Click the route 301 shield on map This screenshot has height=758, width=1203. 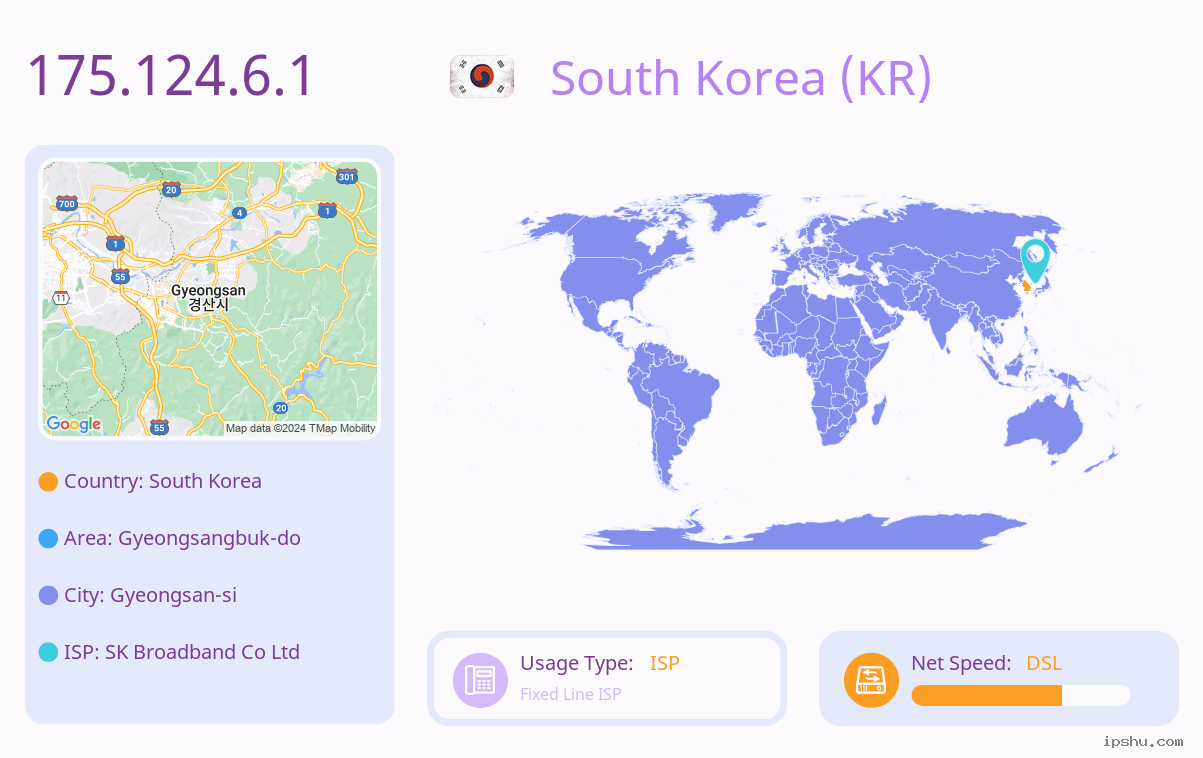347,176
